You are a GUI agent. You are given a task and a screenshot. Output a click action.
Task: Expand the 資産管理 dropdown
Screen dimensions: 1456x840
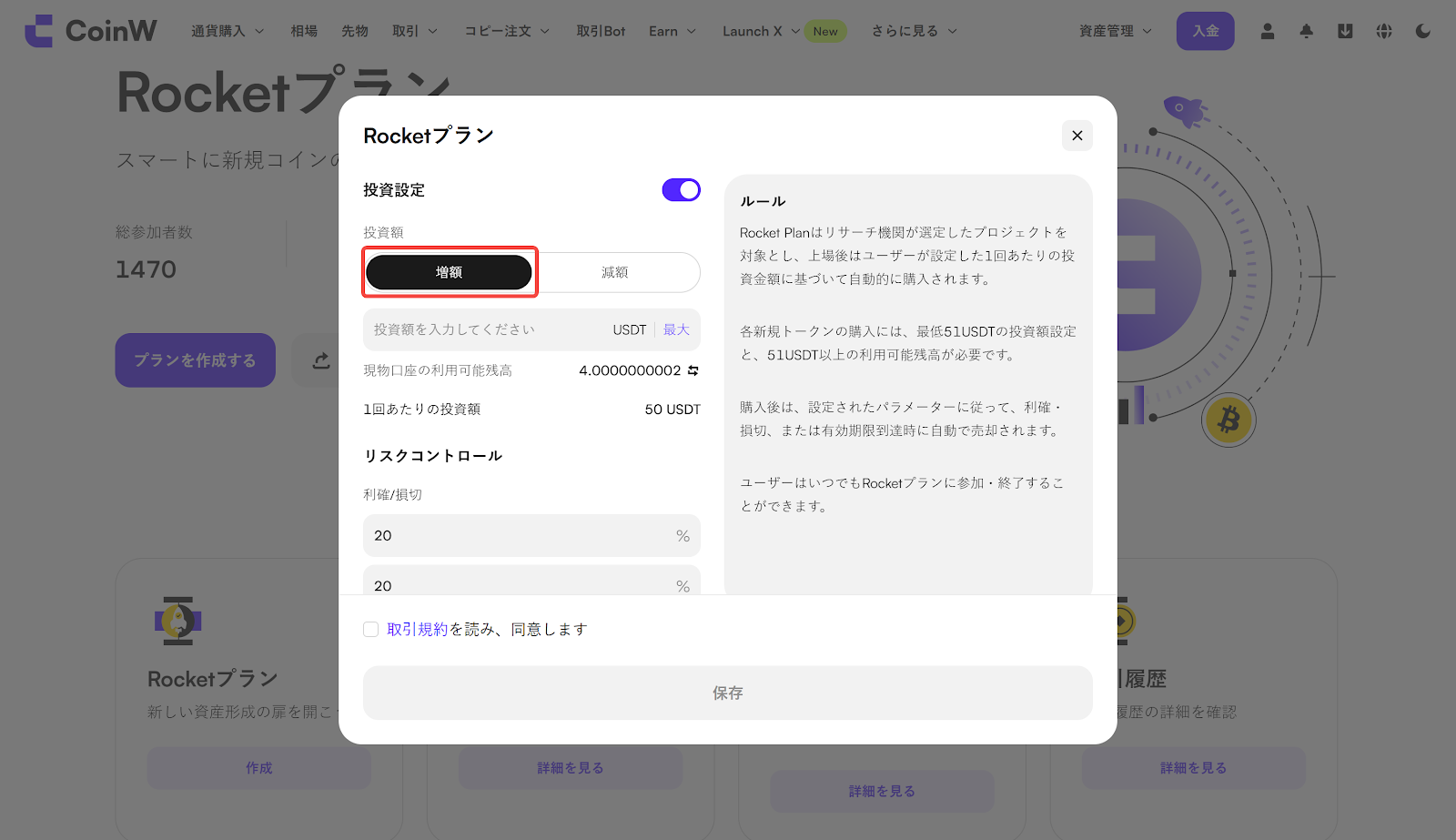coord(1115,31)
